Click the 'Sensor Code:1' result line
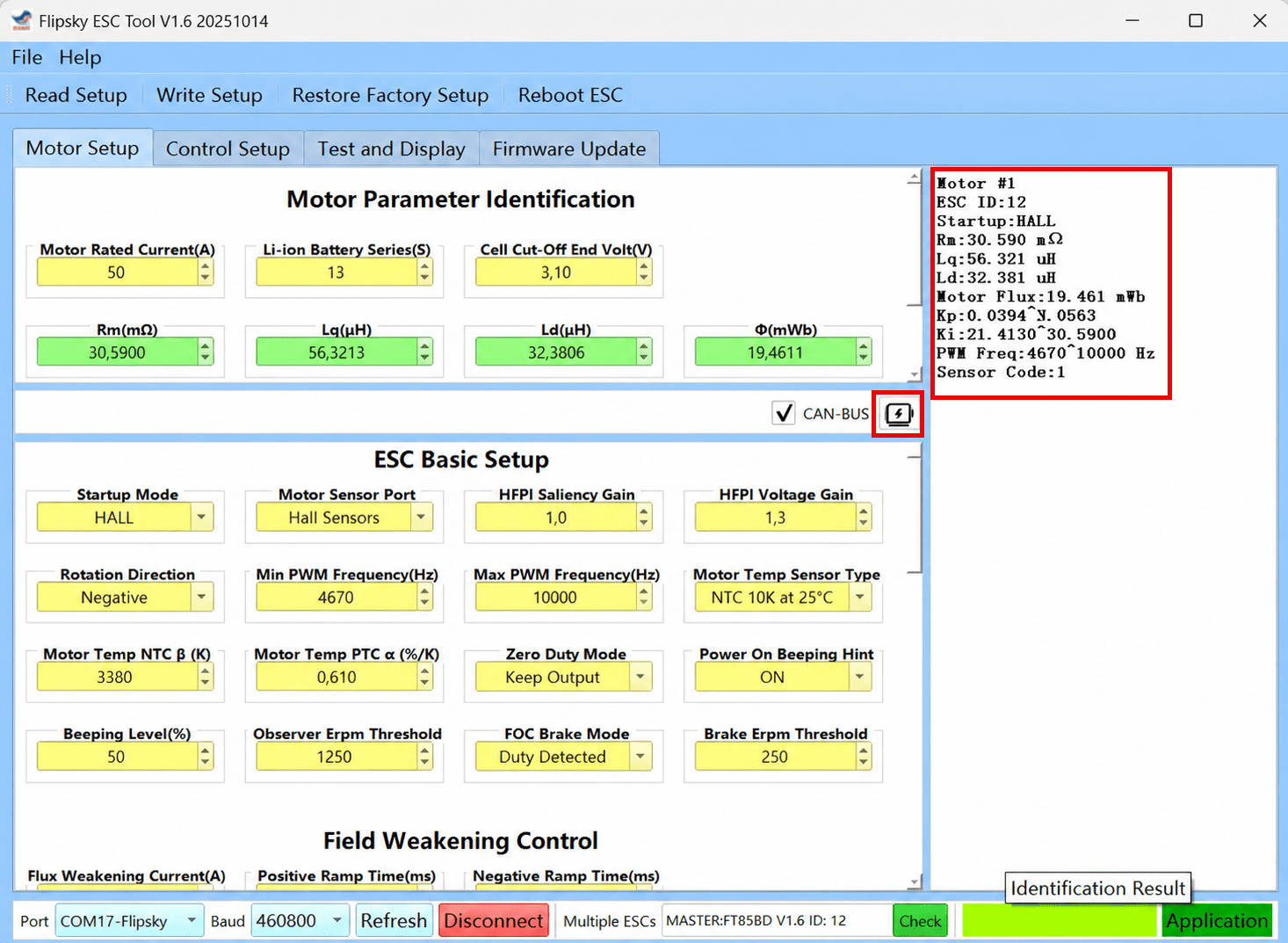The width and height of the screenshot is (1288, 943). tap(1001, 373)
